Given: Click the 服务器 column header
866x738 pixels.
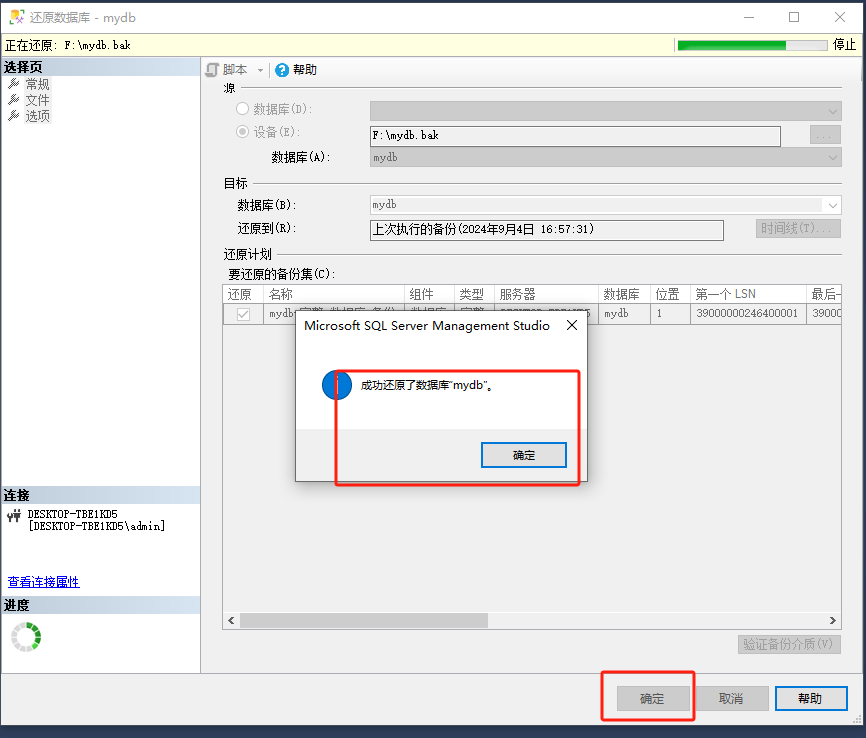Looking at the screenshot, I should [546, 294].
